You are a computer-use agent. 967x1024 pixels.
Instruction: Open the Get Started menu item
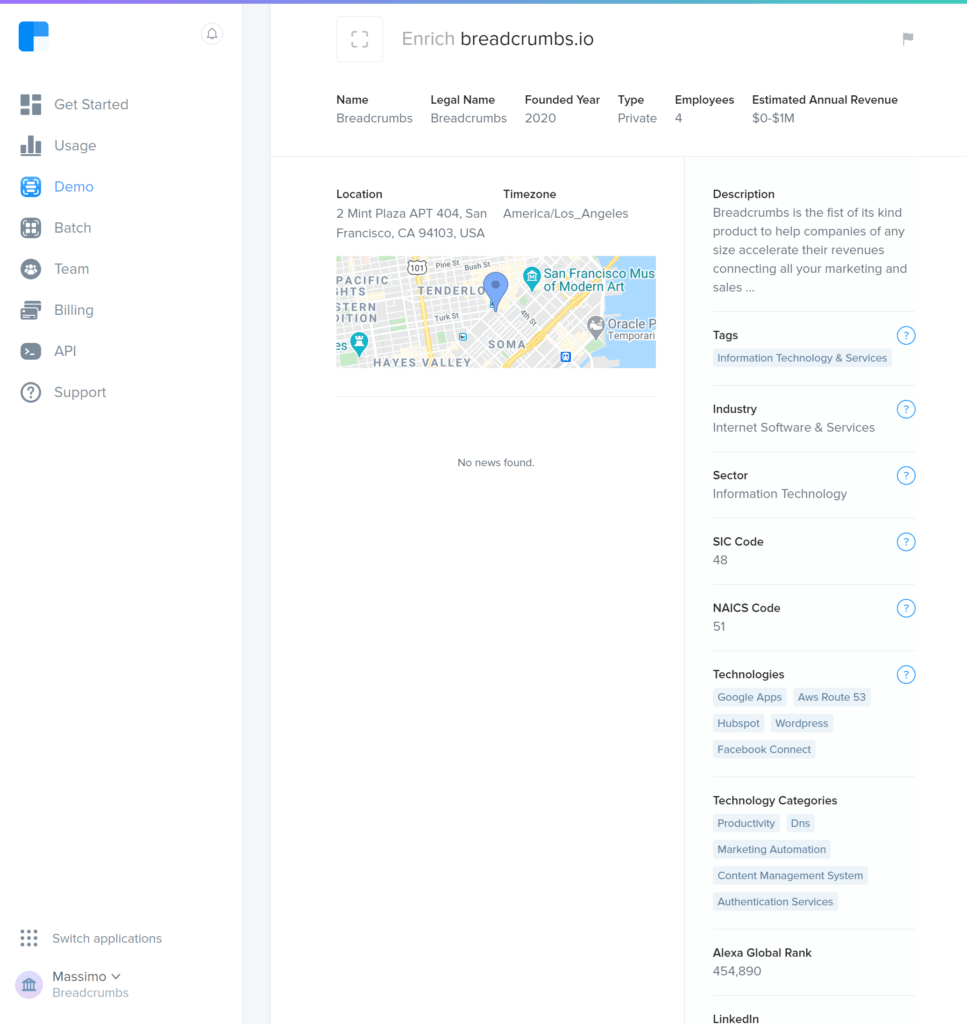(x=91, y=104)
